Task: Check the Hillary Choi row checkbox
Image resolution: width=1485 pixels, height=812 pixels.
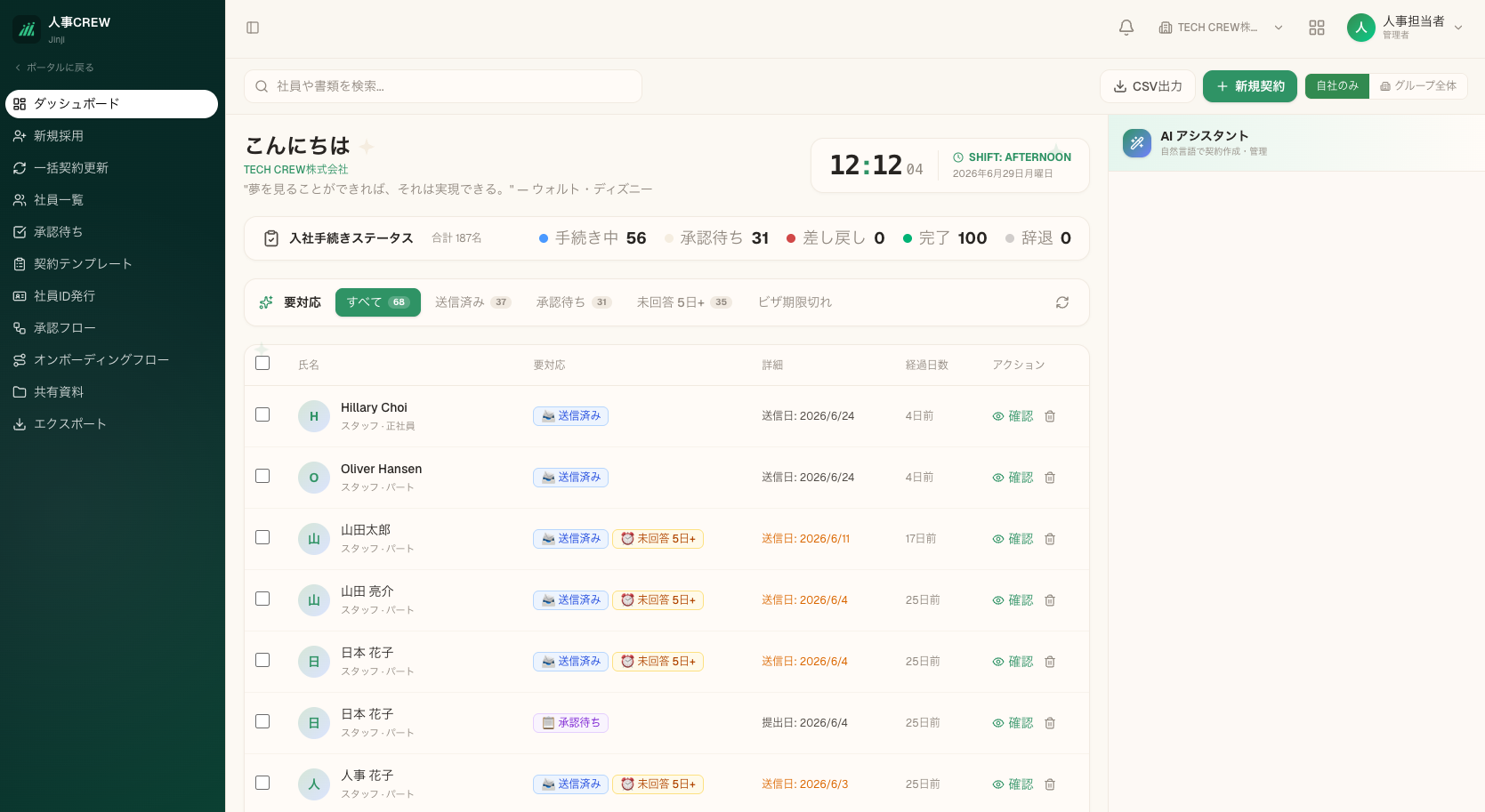Action: click(x=262, y=414)
